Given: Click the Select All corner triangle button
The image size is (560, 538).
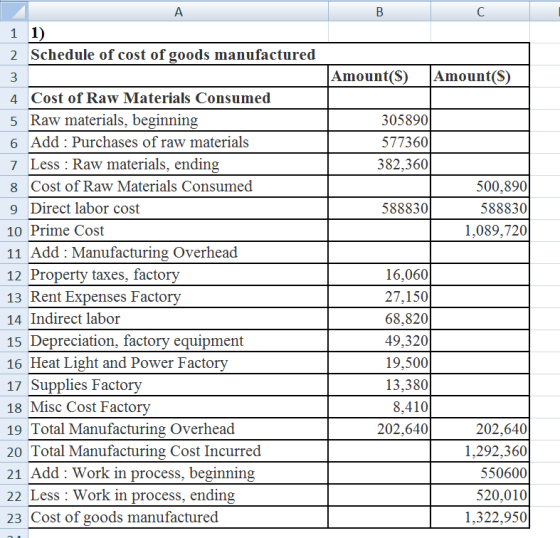Looking at the screenshot, I should [x=14, y=12].
